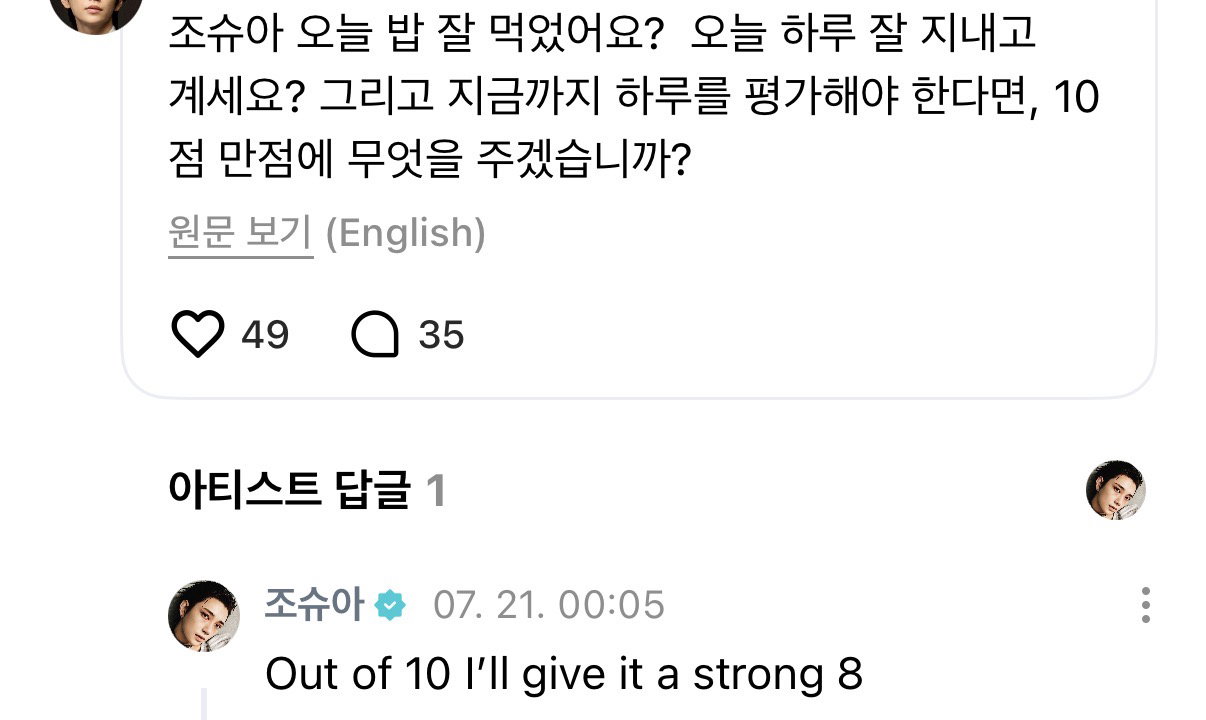Select the post line starting 조슈아 오늘 밥
The width and height of the screenshot is (1206, 720).
pyautogui.click(x=604, y=36)
